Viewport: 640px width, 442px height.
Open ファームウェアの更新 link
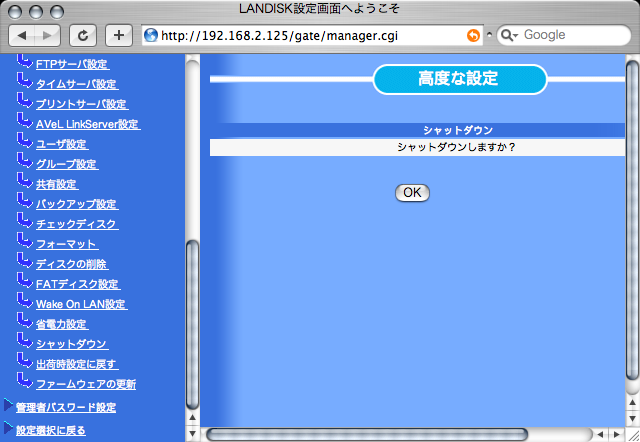pos(86,384)
